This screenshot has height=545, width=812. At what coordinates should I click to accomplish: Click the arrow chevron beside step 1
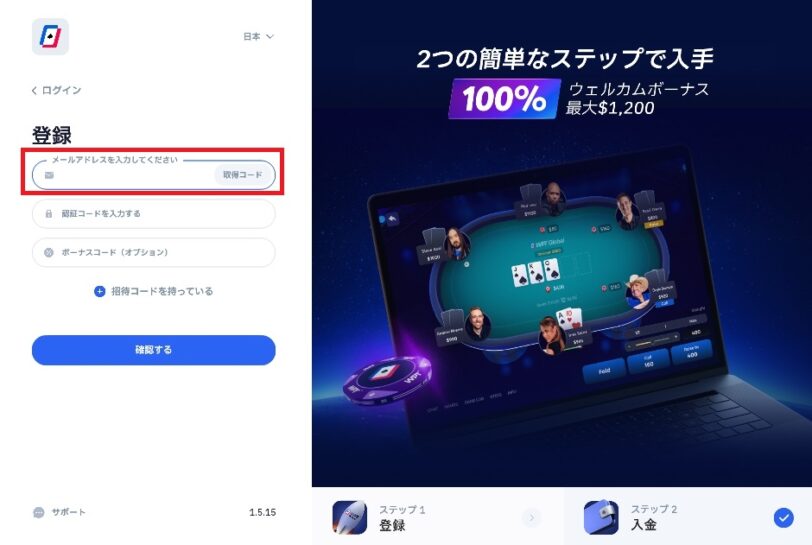531,517
